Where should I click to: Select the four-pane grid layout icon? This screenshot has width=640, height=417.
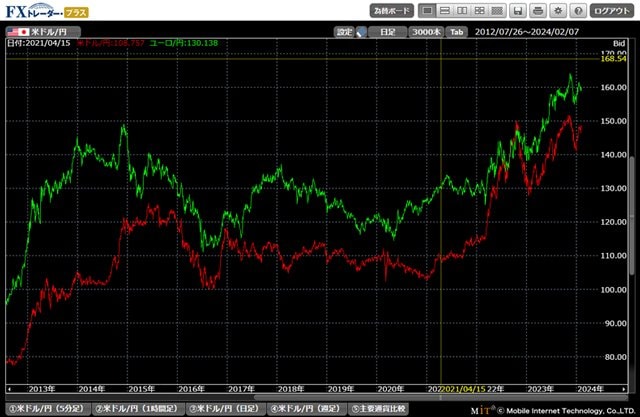click(x=480, y=10)
